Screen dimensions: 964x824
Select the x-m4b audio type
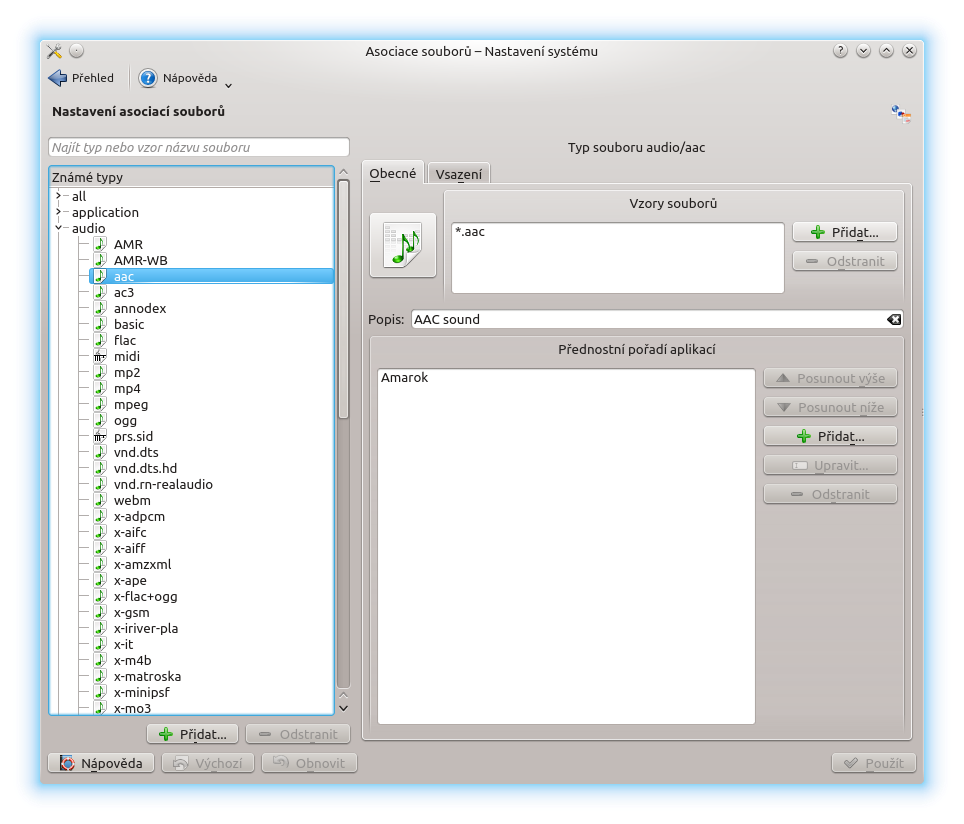(133, 660)
